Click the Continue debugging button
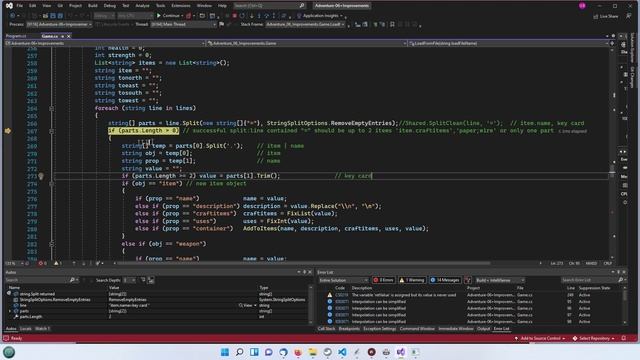This screenshot has height=360, width=640. 169,16
